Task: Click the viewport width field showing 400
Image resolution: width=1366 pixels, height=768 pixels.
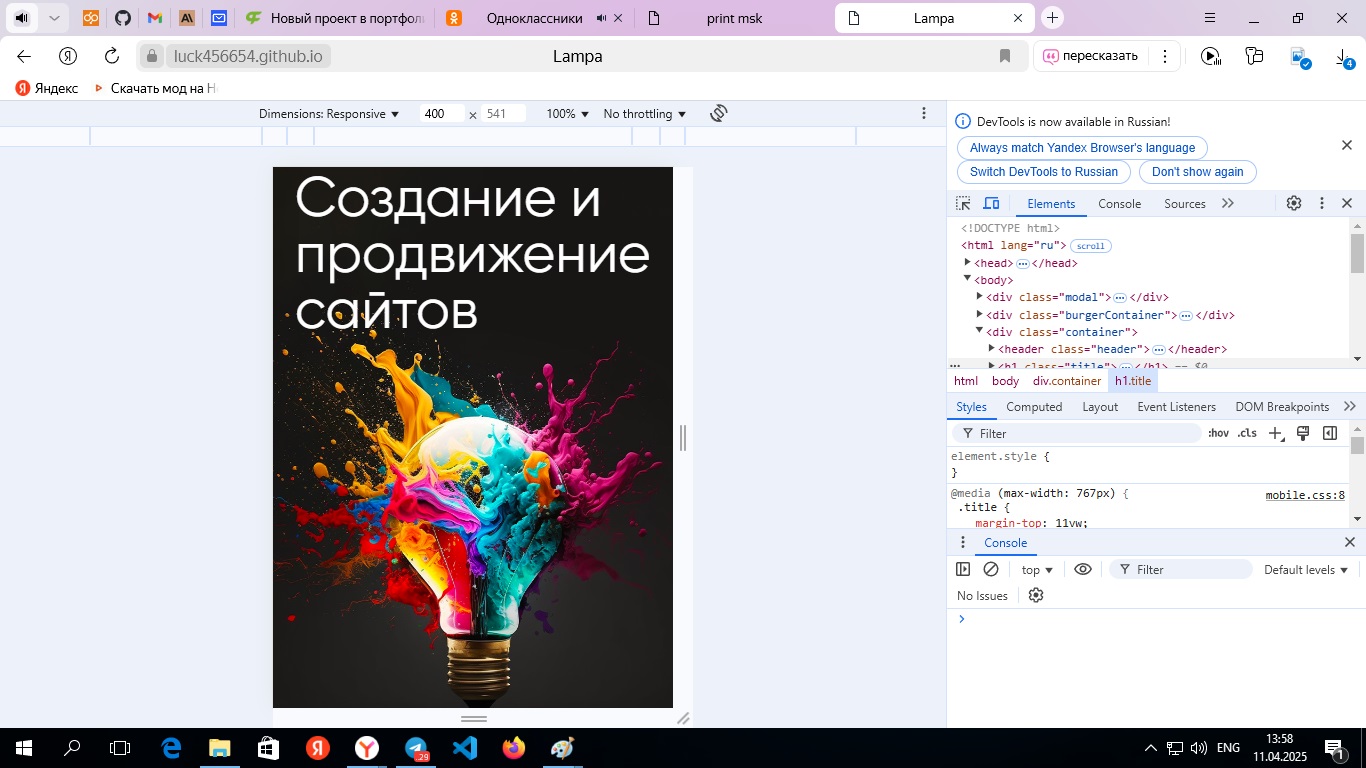Action: [x=441, y=114]
